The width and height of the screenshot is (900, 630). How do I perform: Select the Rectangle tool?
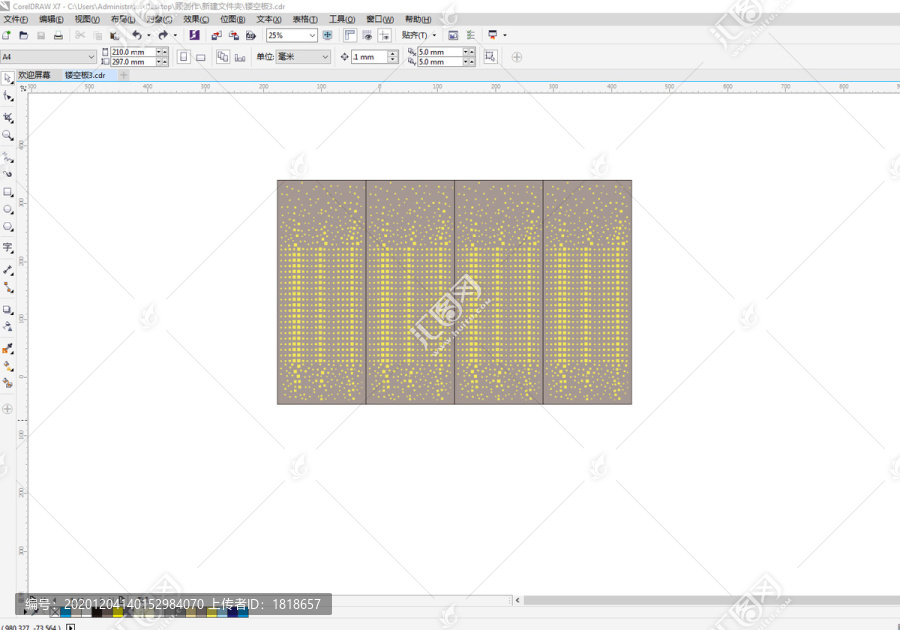pyautogui.click(x=7, y=192)
